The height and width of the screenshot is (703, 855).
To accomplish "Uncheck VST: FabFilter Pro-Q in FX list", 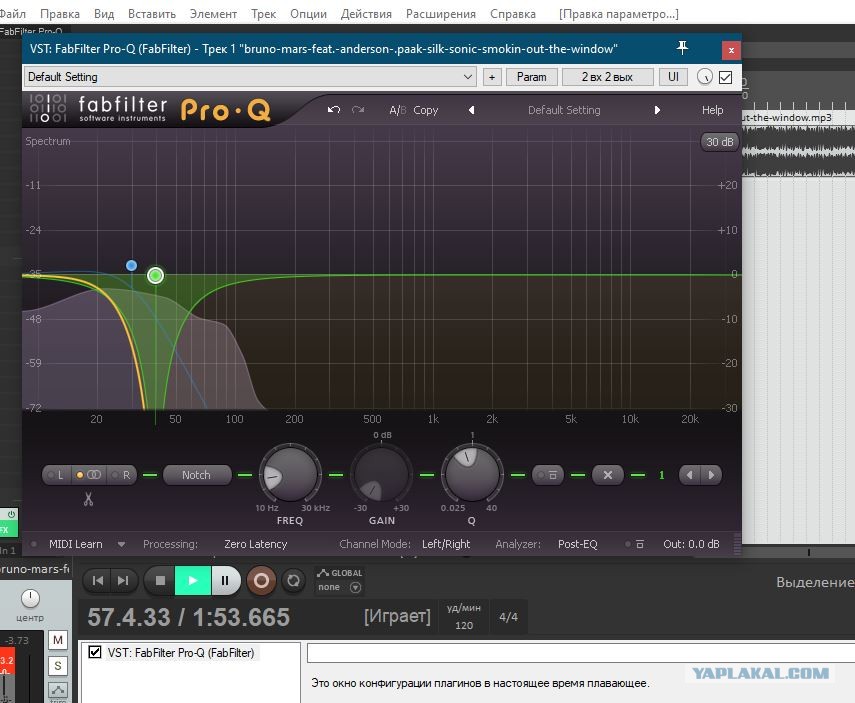I will [95, 652].
